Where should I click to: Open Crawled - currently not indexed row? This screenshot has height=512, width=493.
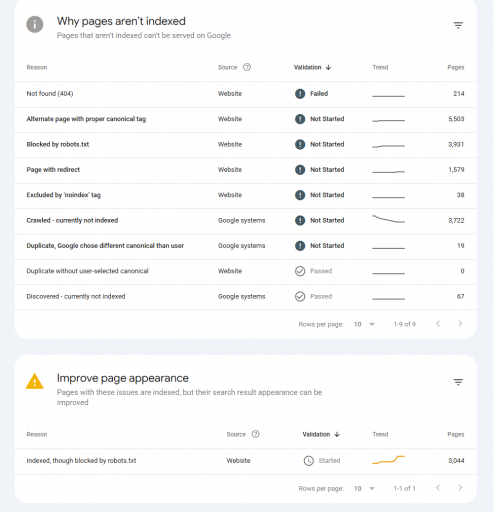click(x=246, y=221)
